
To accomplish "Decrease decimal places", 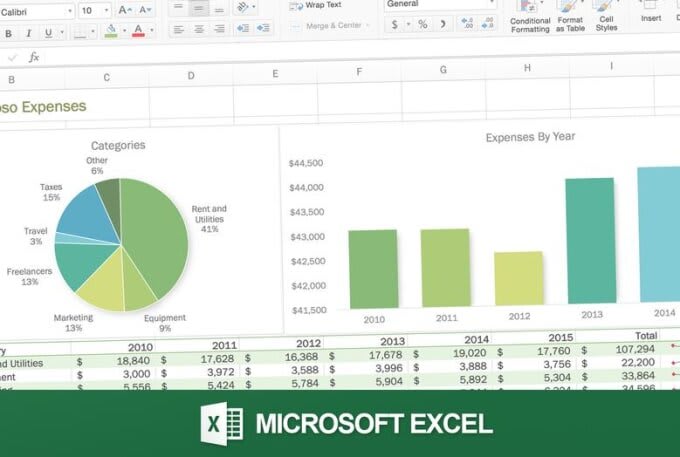I will (x=488, y=23).
